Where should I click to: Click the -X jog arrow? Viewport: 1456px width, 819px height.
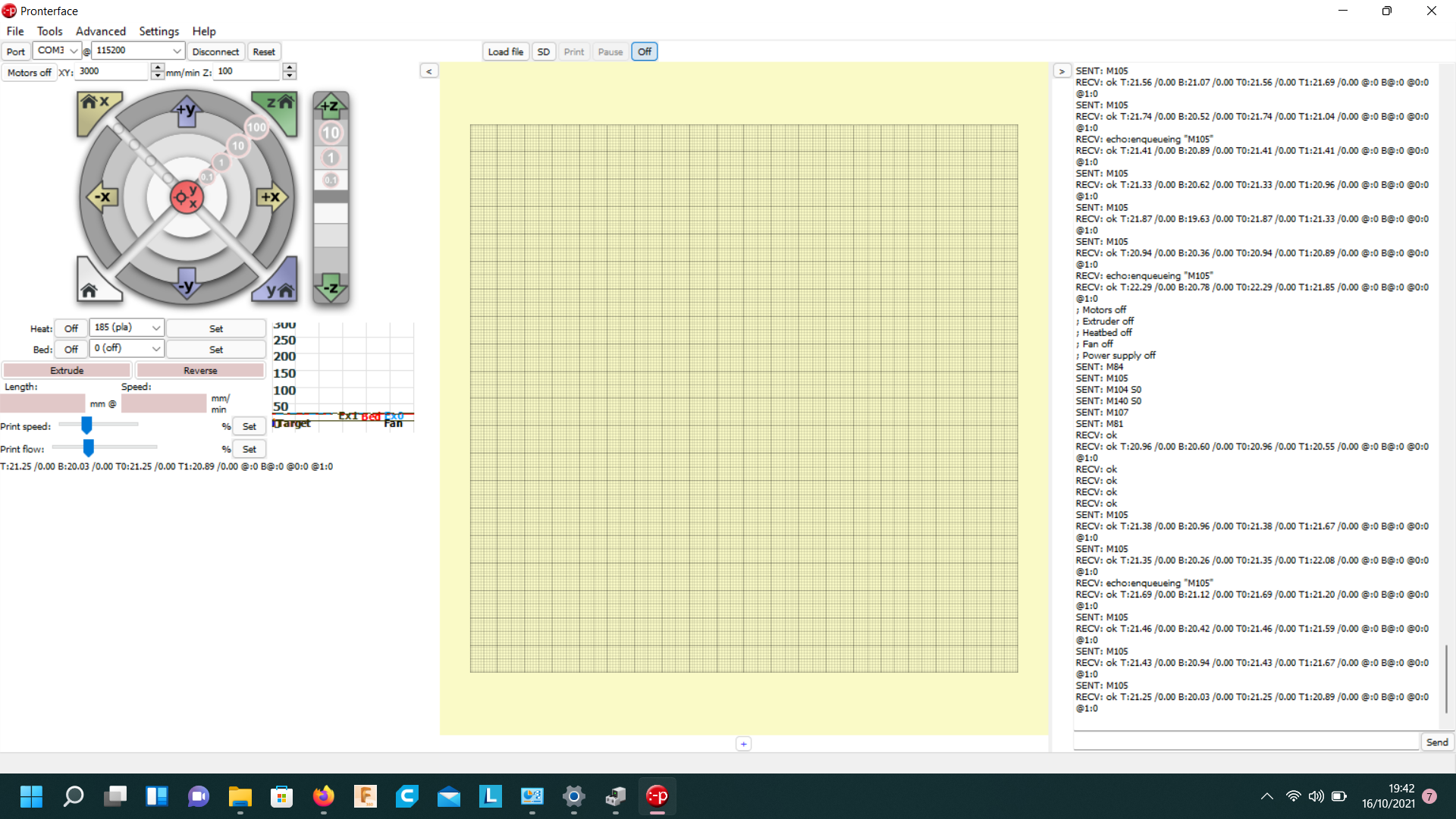(102, 197)
